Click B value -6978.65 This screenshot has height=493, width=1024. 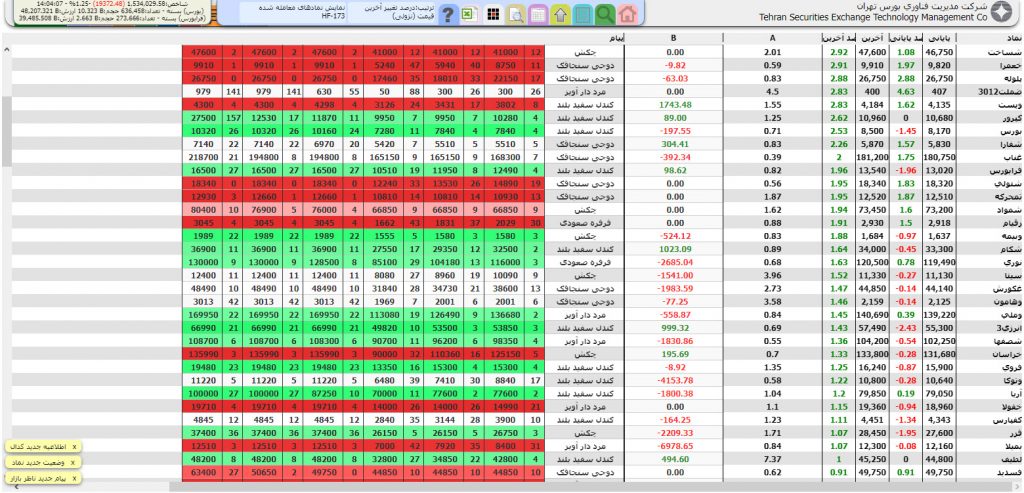(675, 447)
